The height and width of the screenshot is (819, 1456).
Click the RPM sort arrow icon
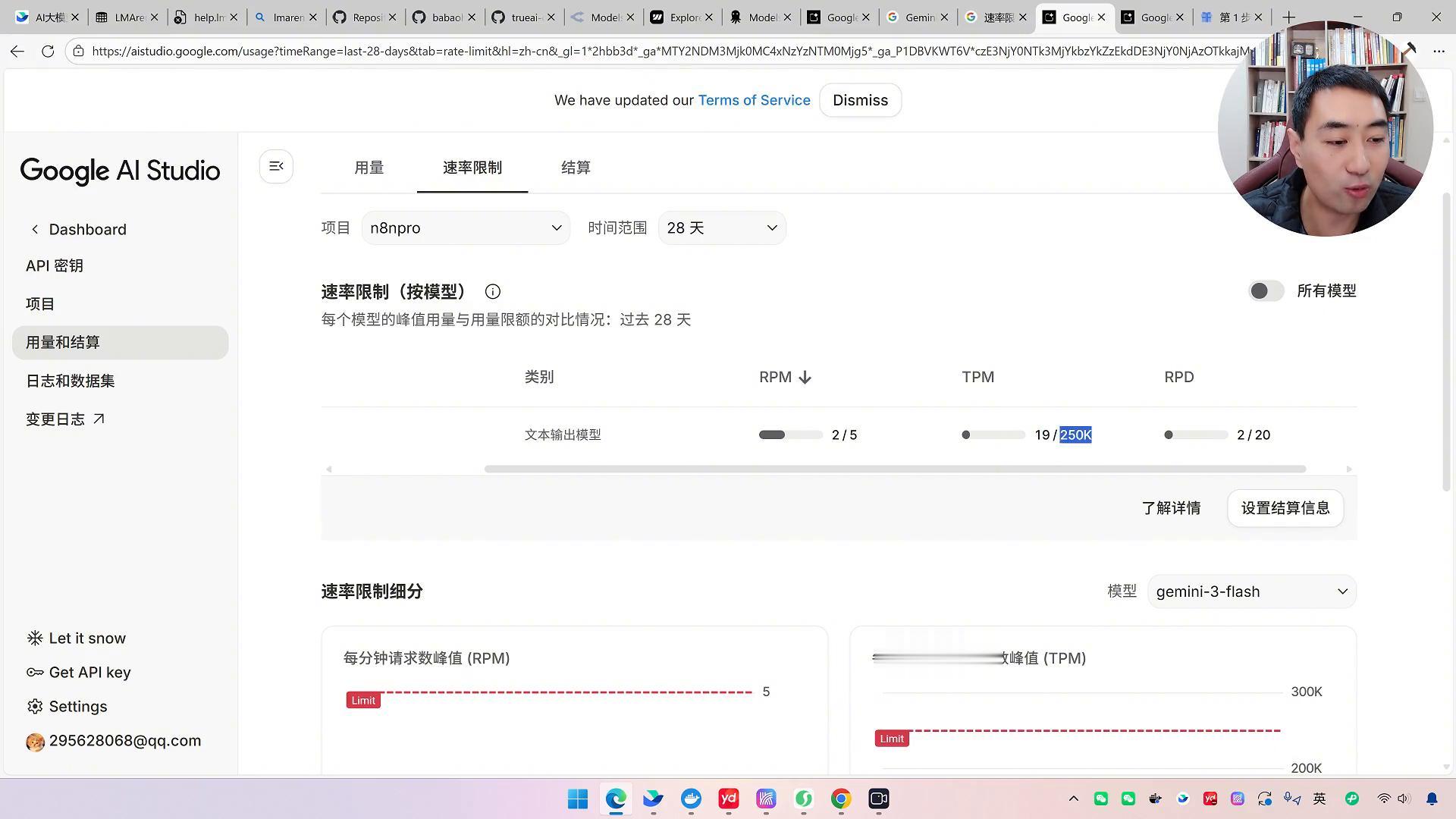pyautogui.click(x=805, y=378)
